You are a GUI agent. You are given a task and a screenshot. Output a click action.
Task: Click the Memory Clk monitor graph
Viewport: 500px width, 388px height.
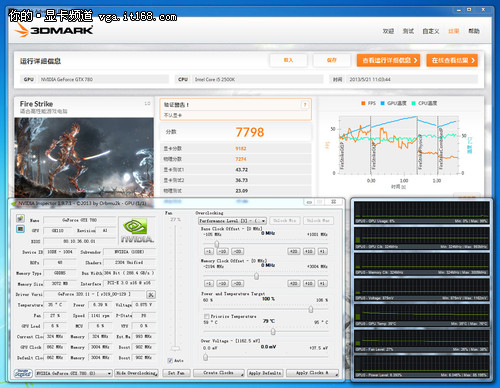(x=422, y=264)
